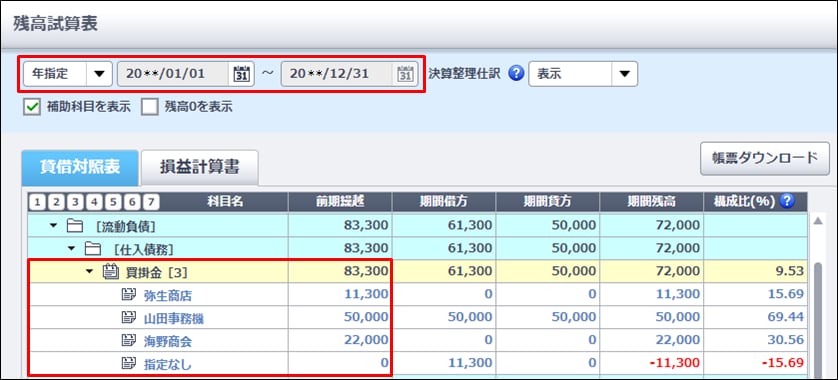Collapse the 仕入債務 group
Screen dimensions: 838x380
click(x=72, y=249)
